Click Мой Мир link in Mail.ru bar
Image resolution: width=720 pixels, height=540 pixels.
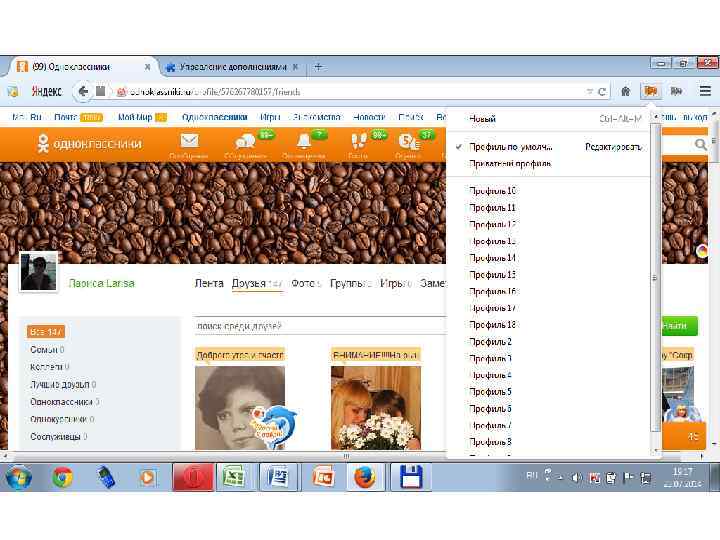point(135,117)
